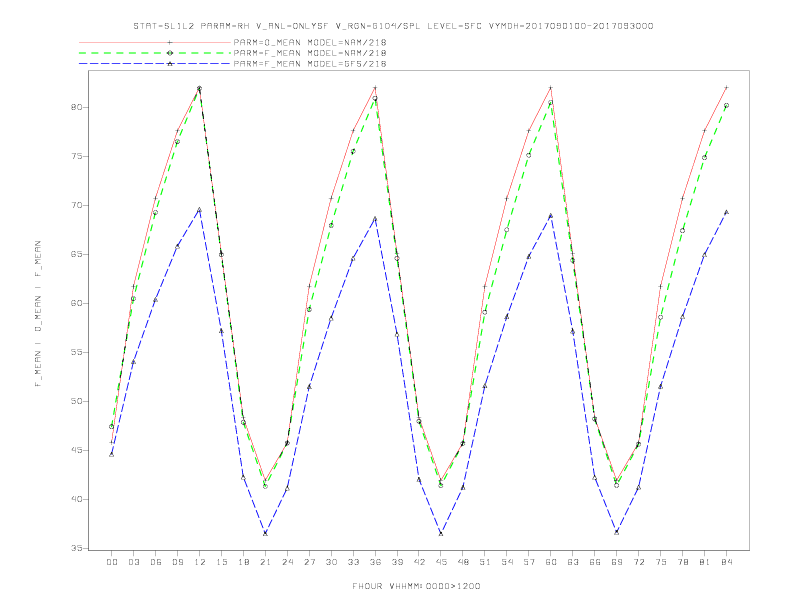Click y-axis tick label 40
Screen dimensions: 792x612
pos(77,499)
